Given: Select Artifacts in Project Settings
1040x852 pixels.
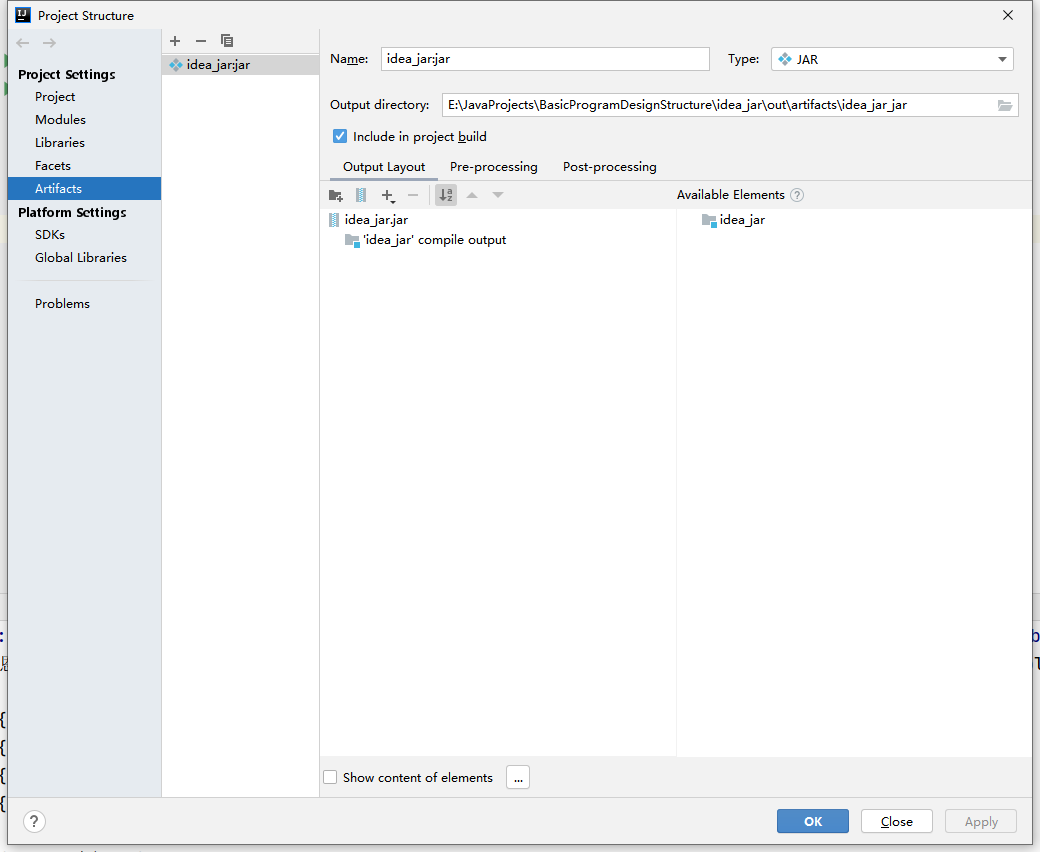Looking at the screenshot, I should point(84,188).
